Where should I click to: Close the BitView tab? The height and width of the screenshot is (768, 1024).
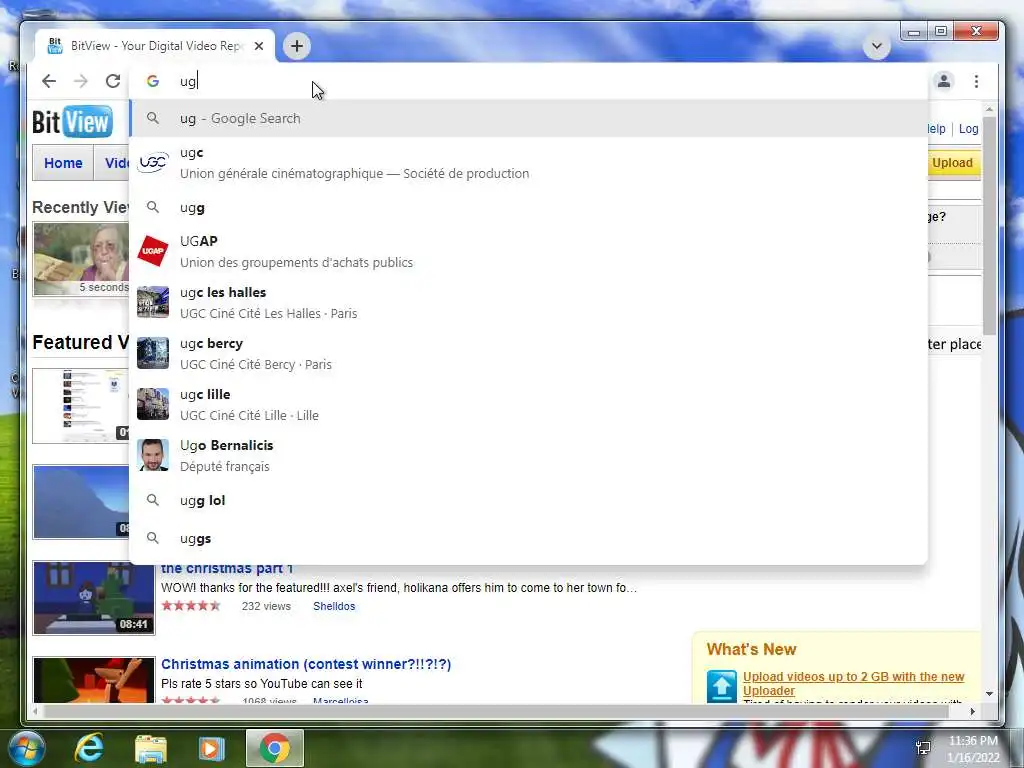pos(259,46)
